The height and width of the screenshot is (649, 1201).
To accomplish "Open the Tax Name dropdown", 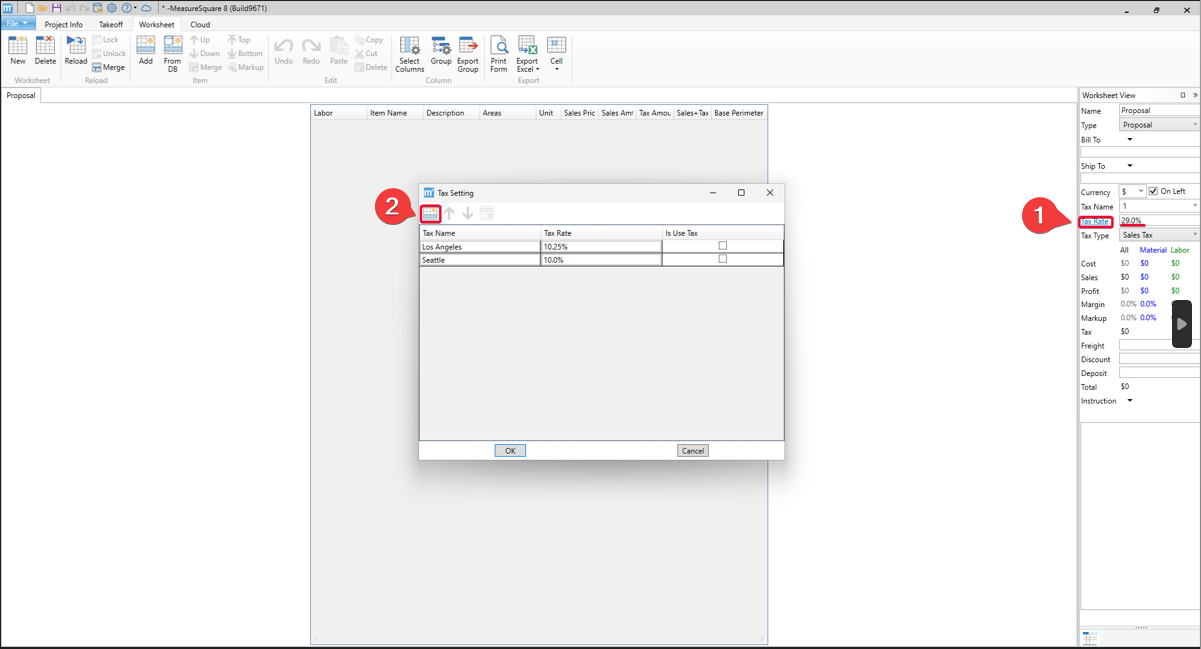I will click(x=1159, y=206).
